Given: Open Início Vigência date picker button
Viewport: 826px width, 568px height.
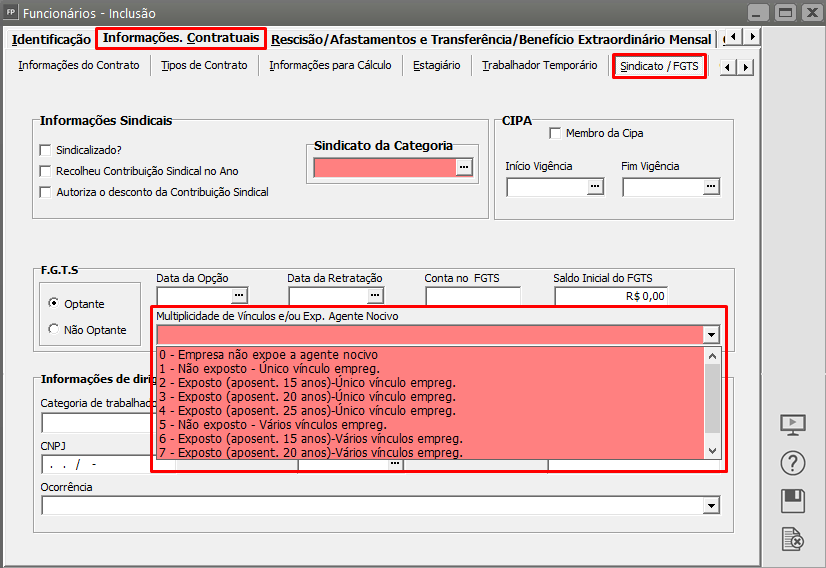Looking at the screenshot, I should [x=595, y=187].
